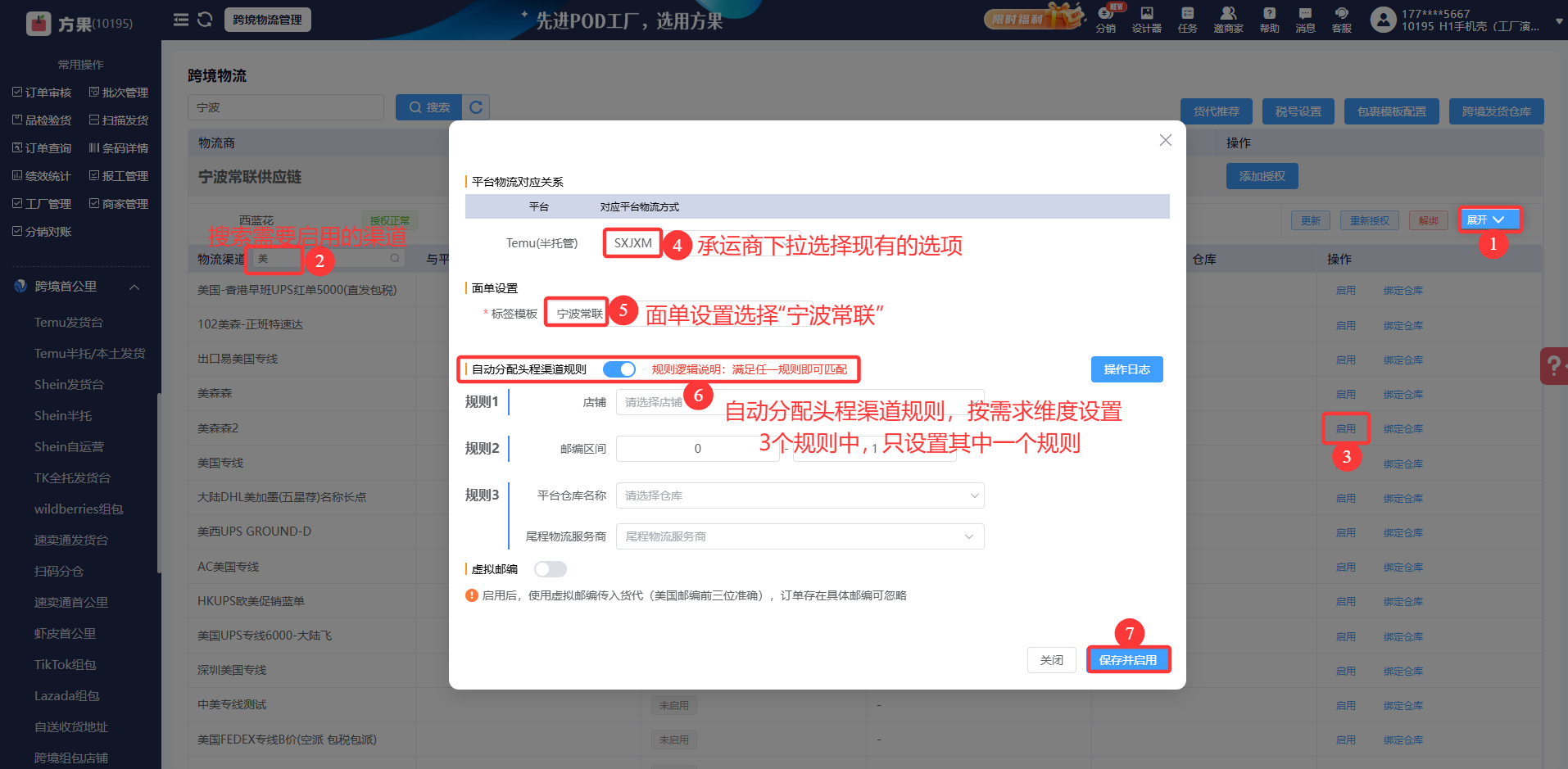Click the 解绑 button
The image size is (1568, 769).
pyautogui.click(x=1429, y=220)
